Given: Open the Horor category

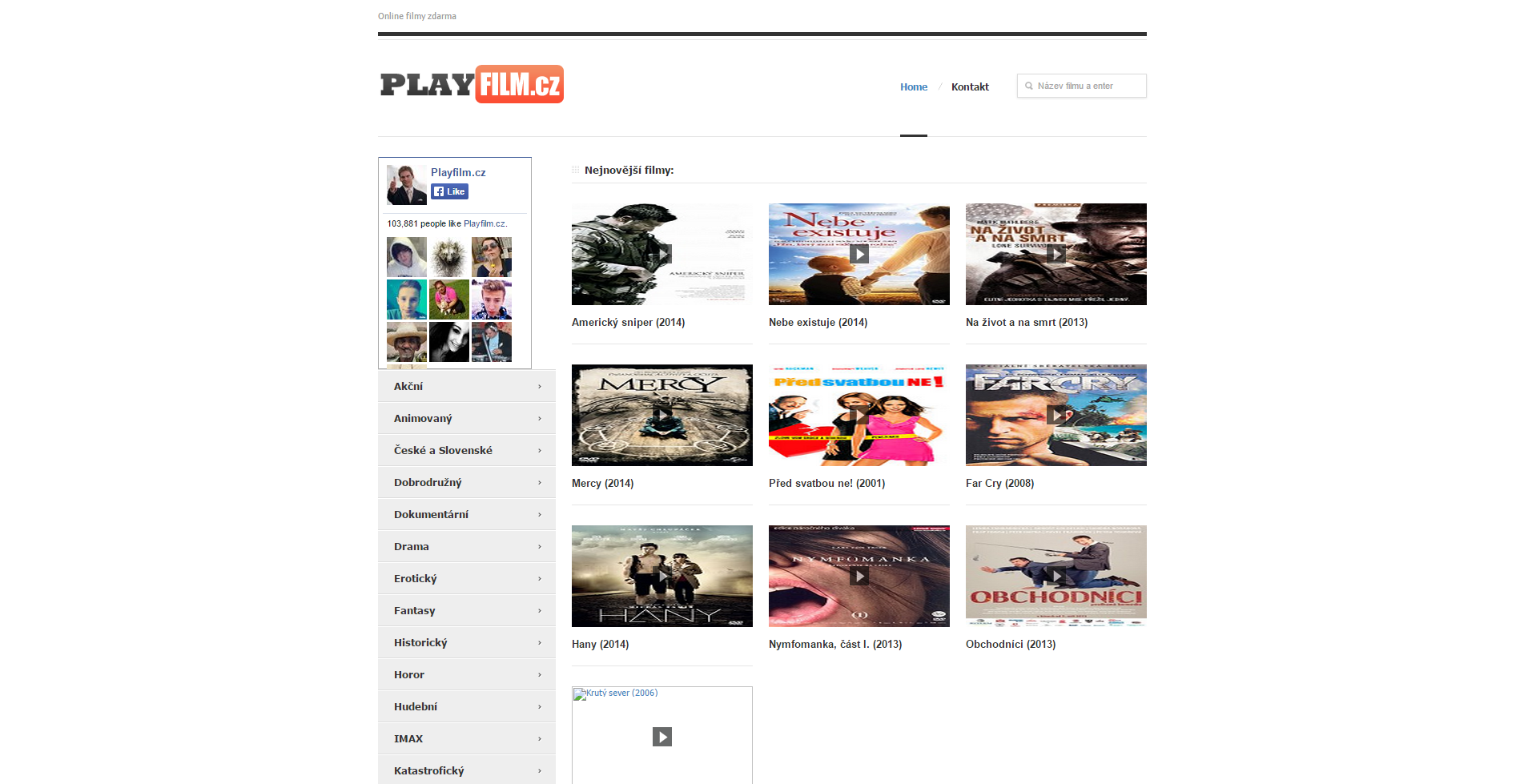Looking at the screenshot, I should tap(467, 674).
